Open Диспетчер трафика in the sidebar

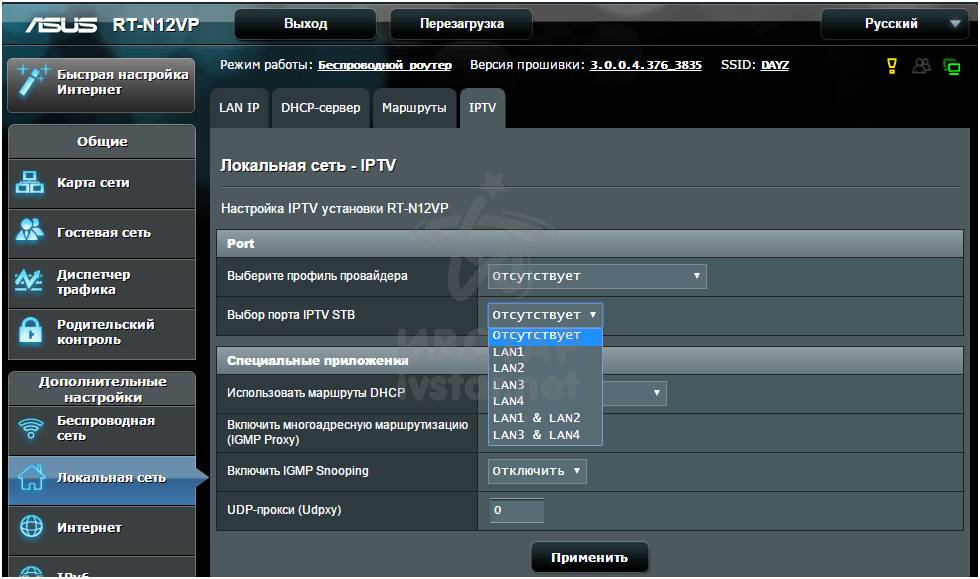[102, 283]
